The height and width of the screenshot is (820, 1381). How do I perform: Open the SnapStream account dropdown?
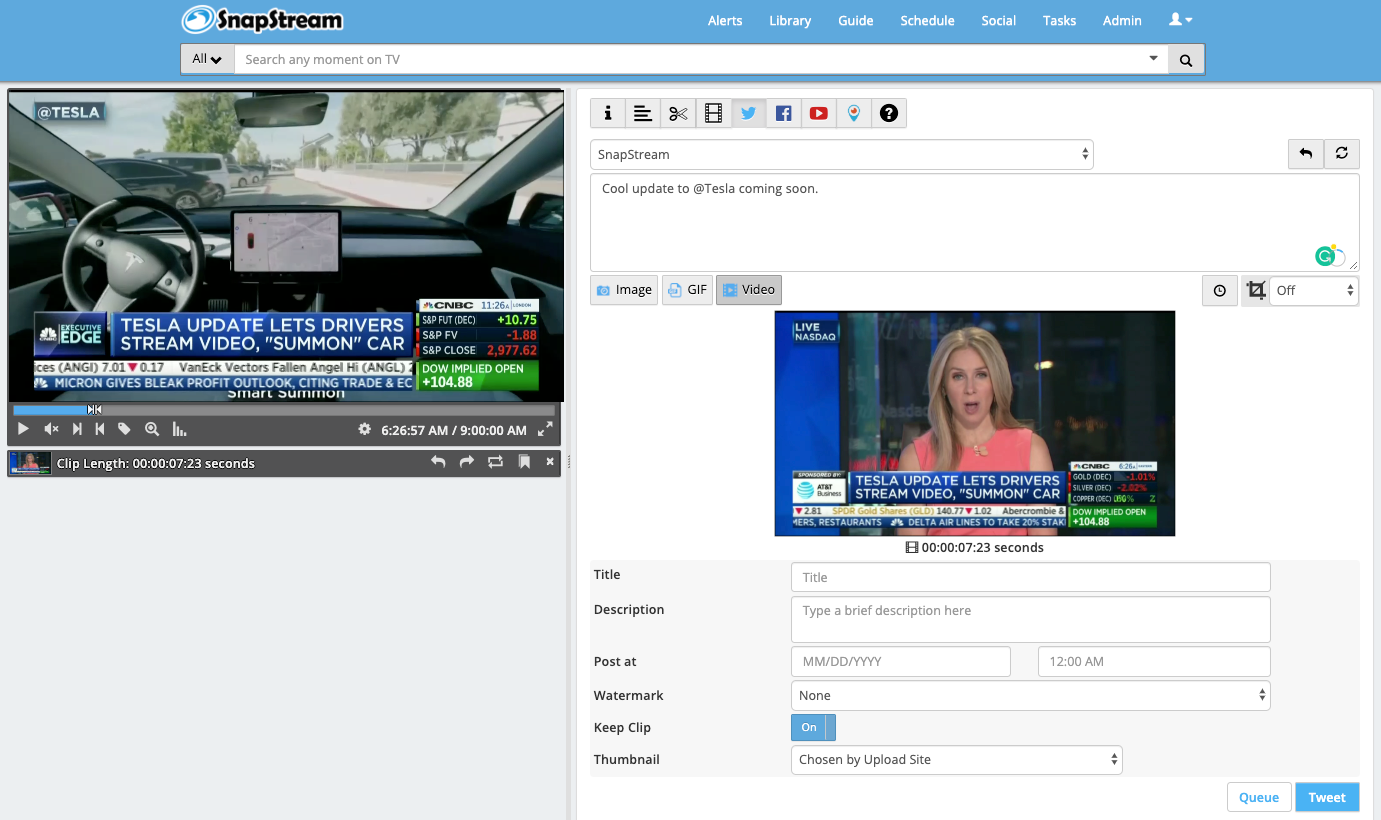pos(841,155)
